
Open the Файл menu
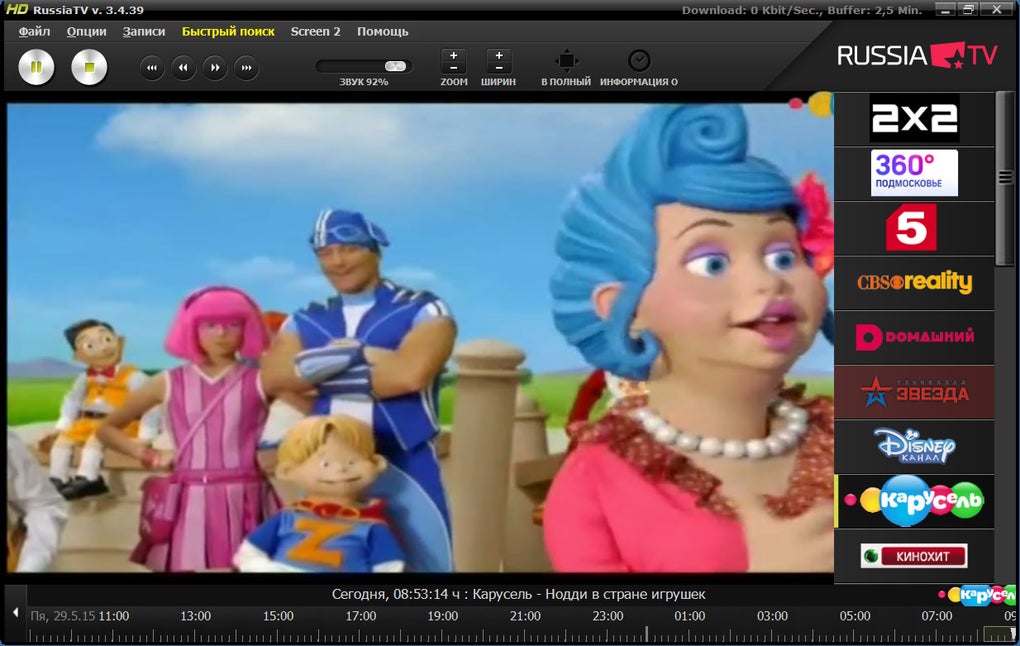click(34, 31)
